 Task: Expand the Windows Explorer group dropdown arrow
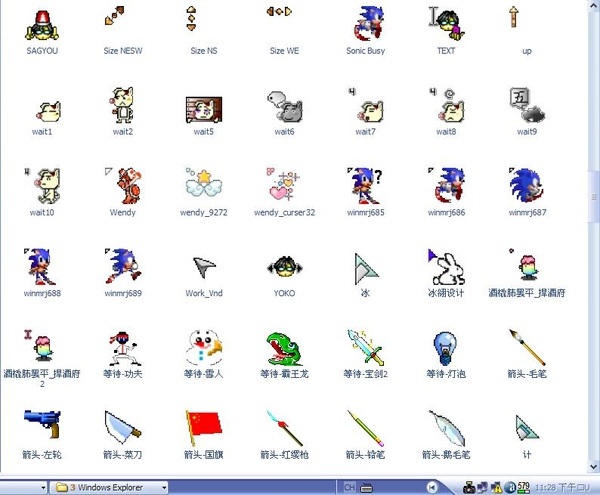[164, 488]
